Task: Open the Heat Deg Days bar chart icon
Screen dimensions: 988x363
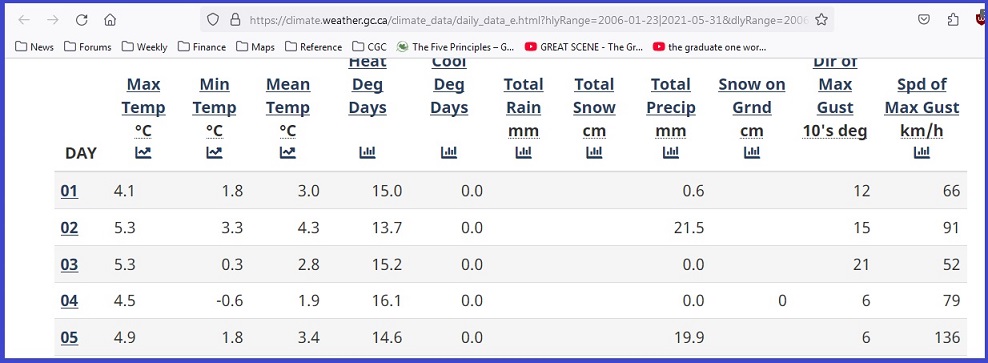Action: (x=367, y=152)
